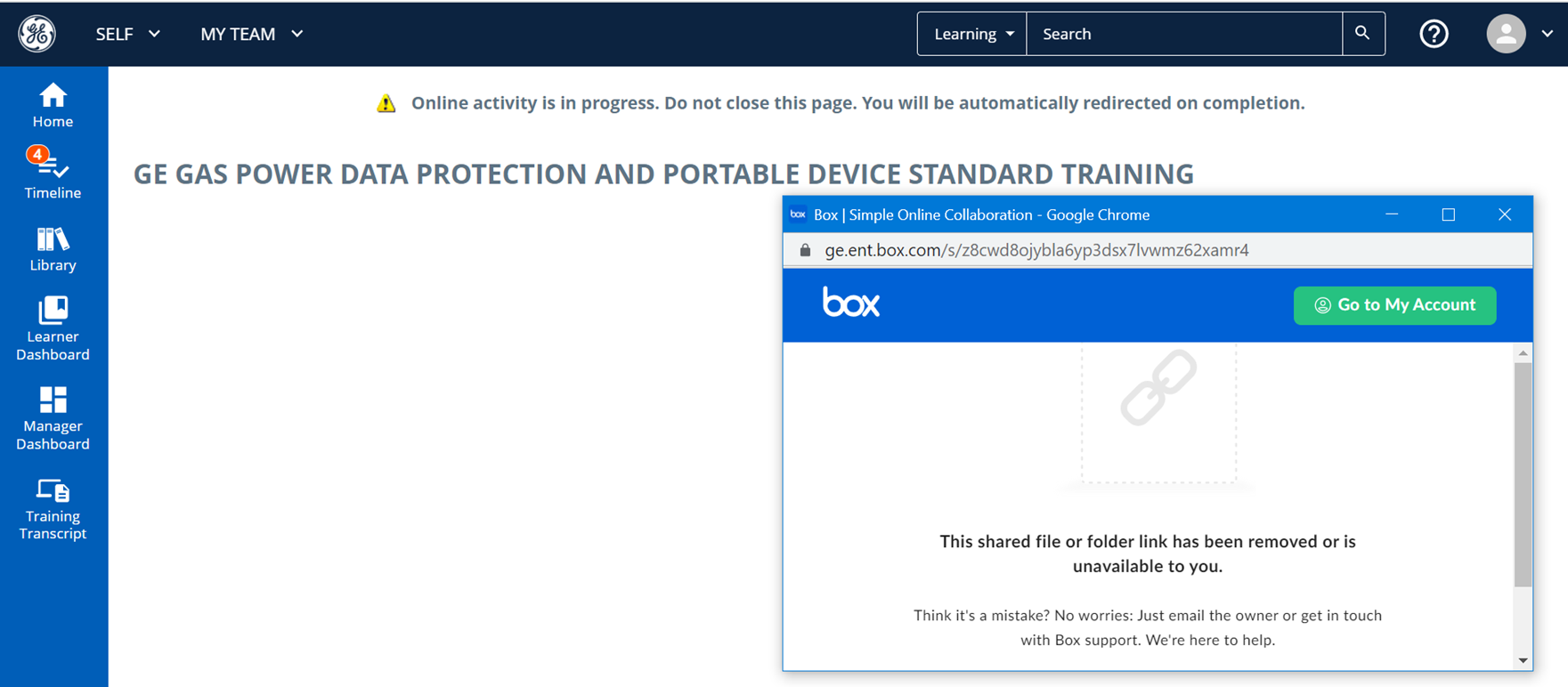The height and width of the screenshot is (687, 1568).
Task: Click the 'Online activity is in progress' notice
Action: pyautogui.click(x=857, y=103)
